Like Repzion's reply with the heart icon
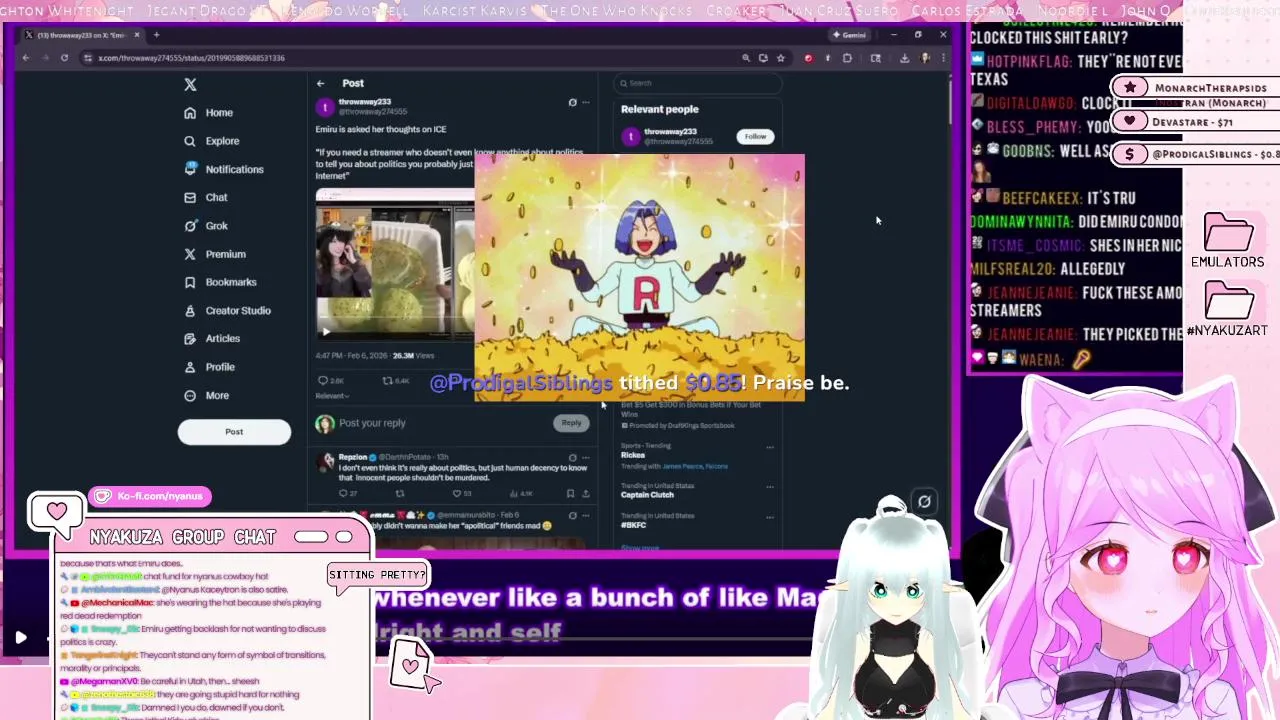1280x720 pixels. pyautogui.click(x=457, y=493)
